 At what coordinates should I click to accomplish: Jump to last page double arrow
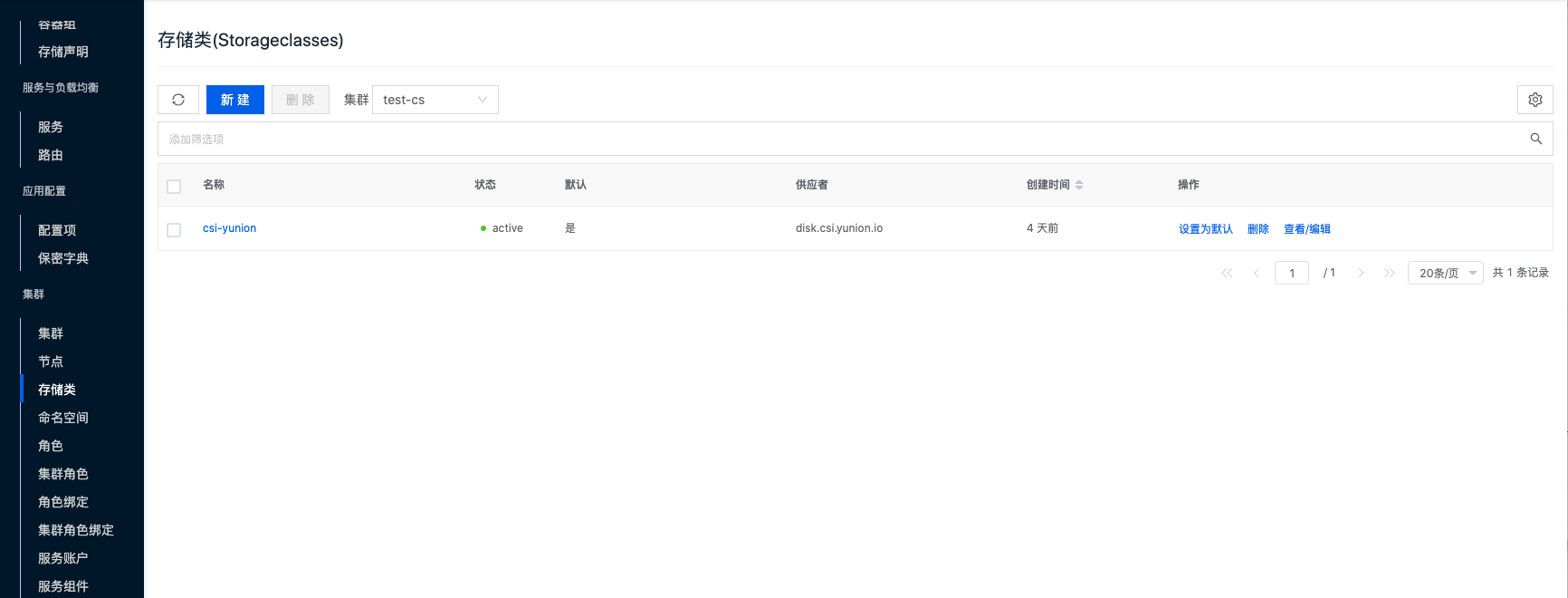tap(1389, 273)
